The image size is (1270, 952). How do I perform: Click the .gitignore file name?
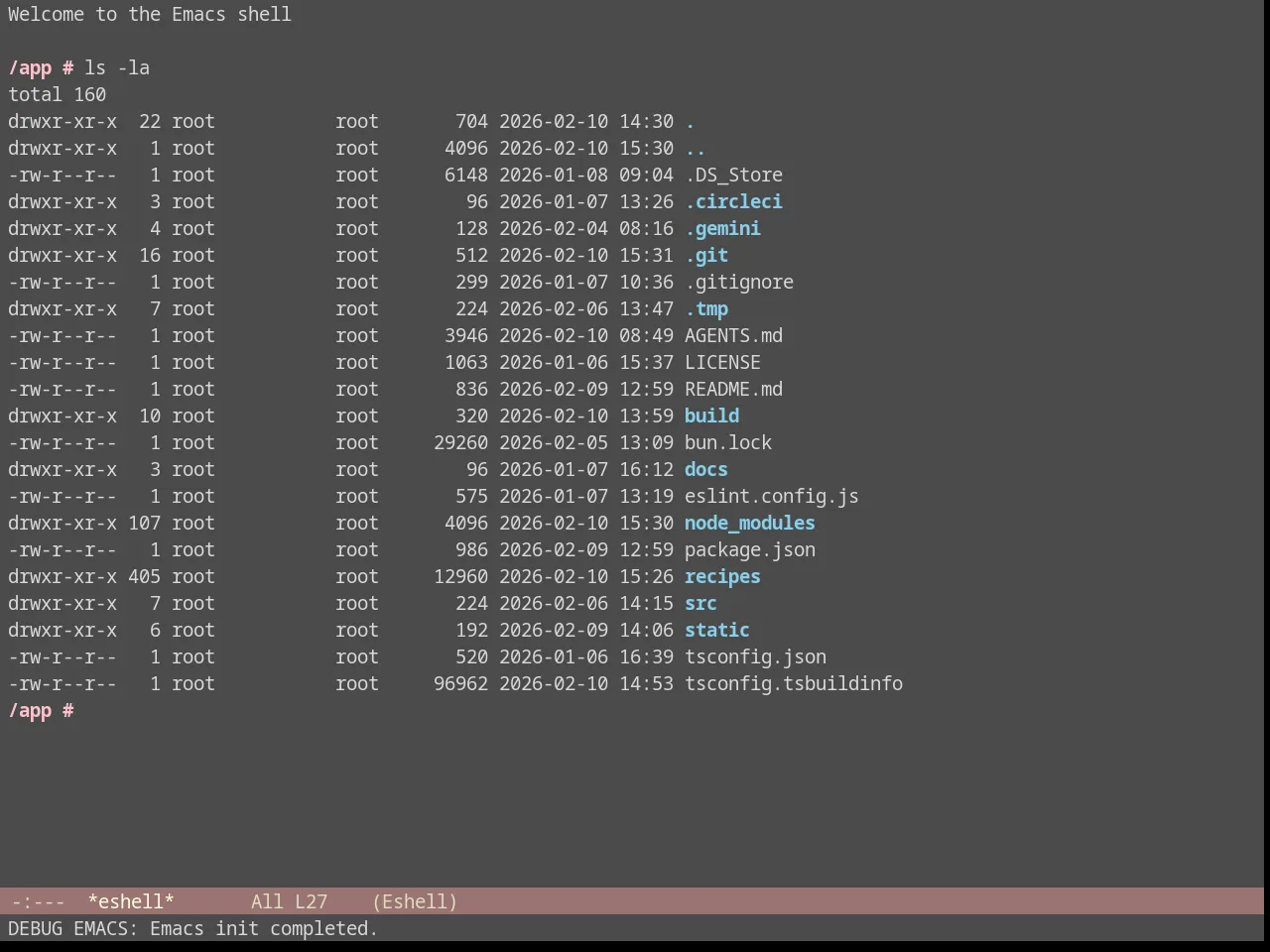click(x=739, y=282)
